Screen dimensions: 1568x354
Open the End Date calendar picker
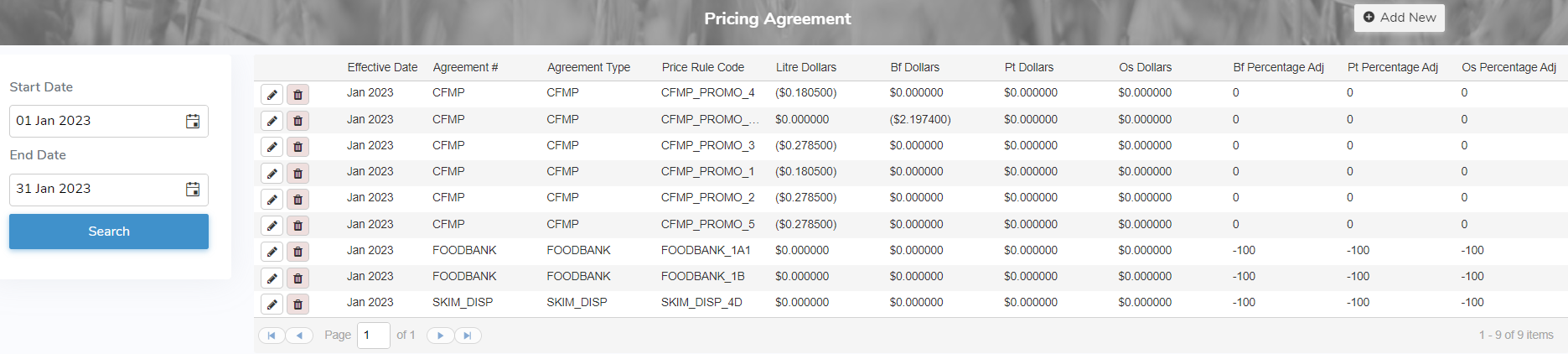tap(193, 189)
